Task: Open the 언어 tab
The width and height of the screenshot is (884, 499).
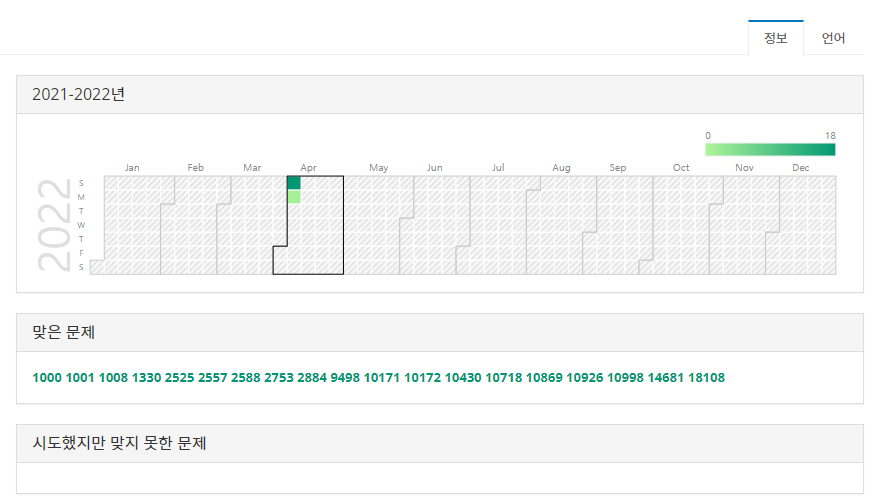Action: point(833,38)
